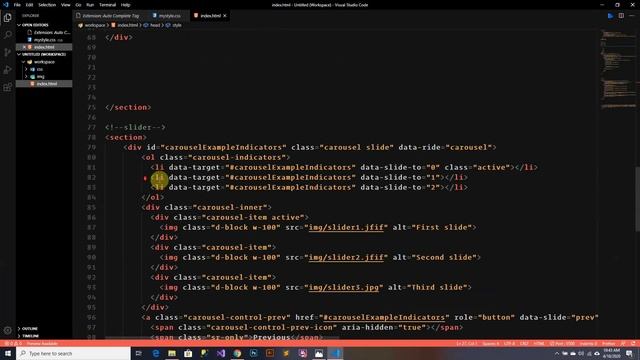640x360 pixels.
Task: Click the Split Editor icon
Action: (621, 16)
